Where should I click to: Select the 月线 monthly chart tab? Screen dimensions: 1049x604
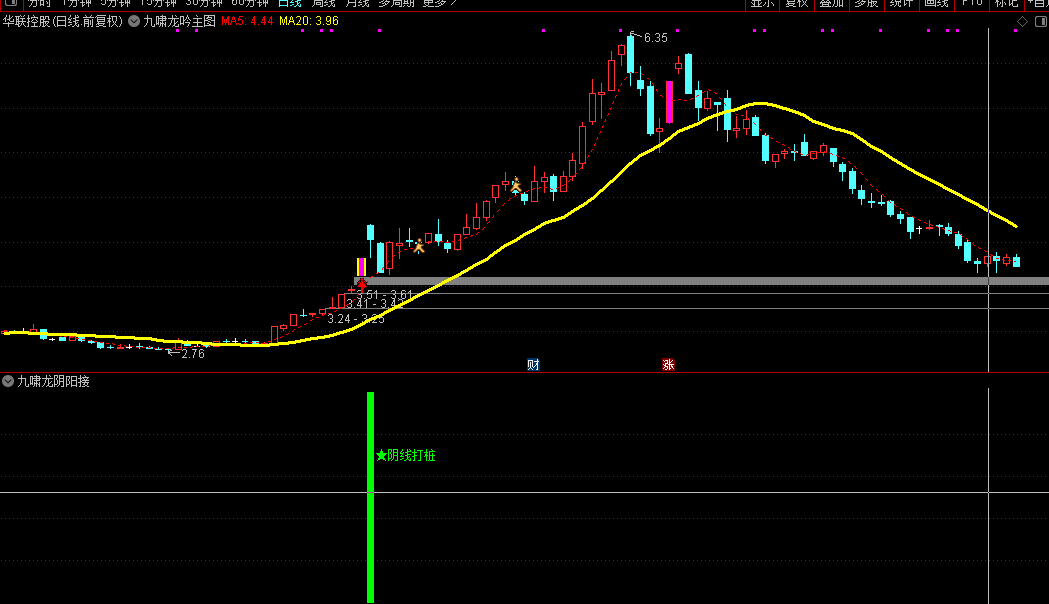click(357, 3)
